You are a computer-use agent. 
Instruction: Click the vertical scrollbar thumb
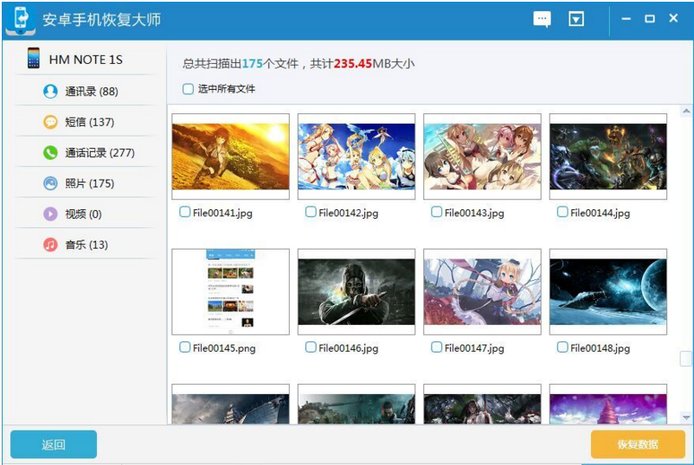coord(686,359)
